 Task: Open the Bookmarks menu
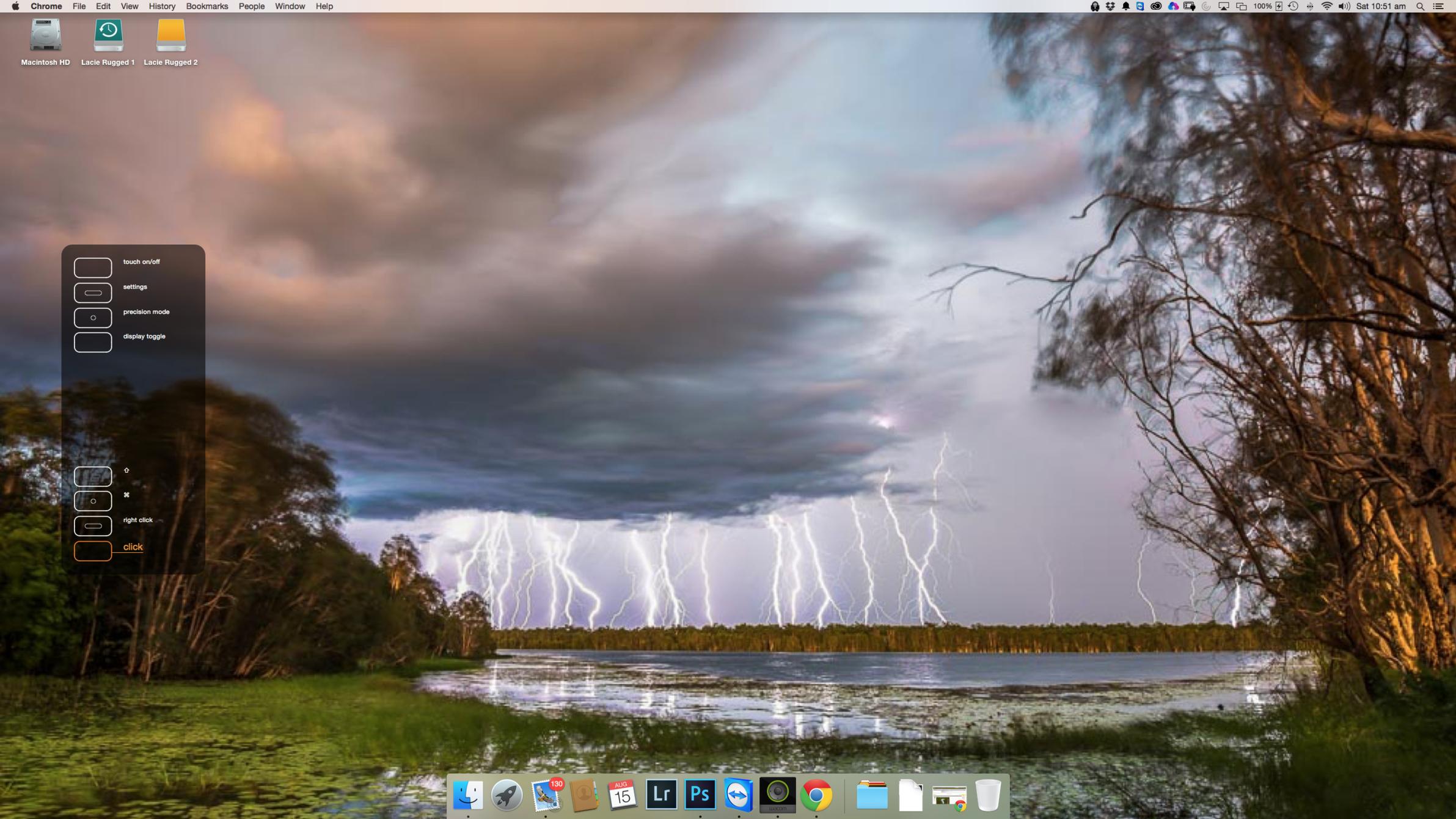(x=207, y=6)
